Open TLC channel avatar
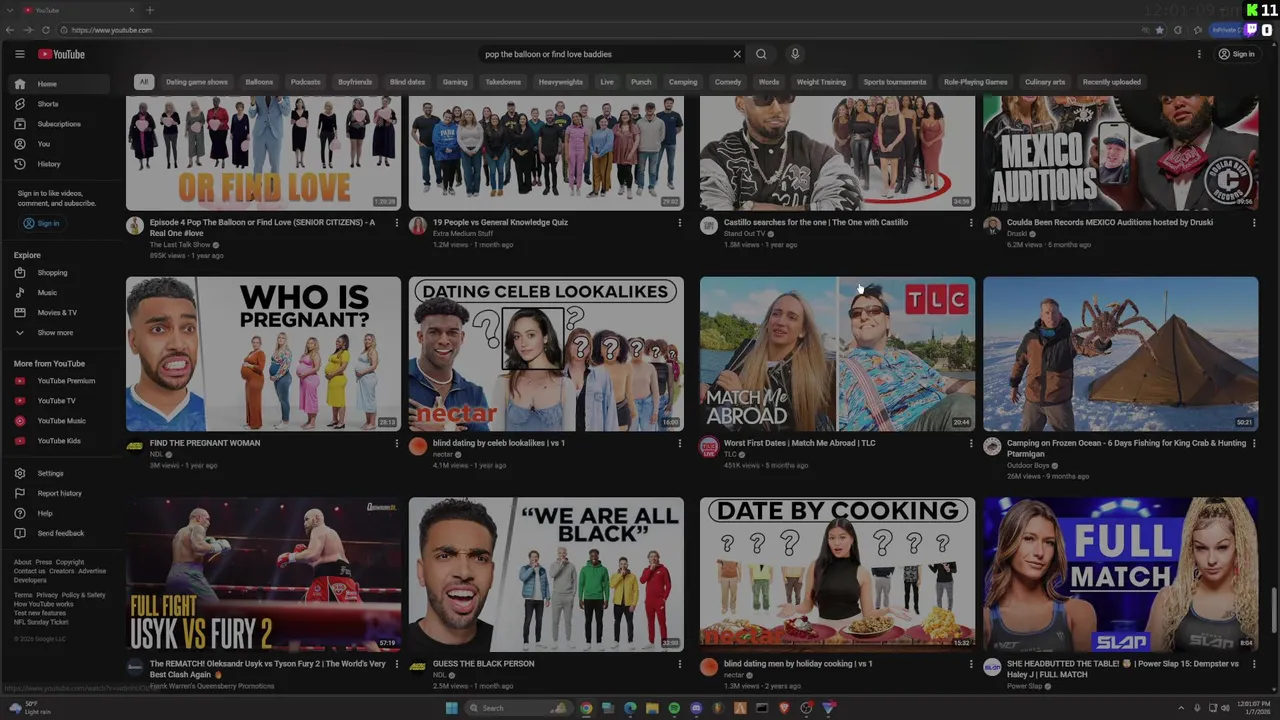This screenshot has width=1280, height=720. click(x=709, y=446)
